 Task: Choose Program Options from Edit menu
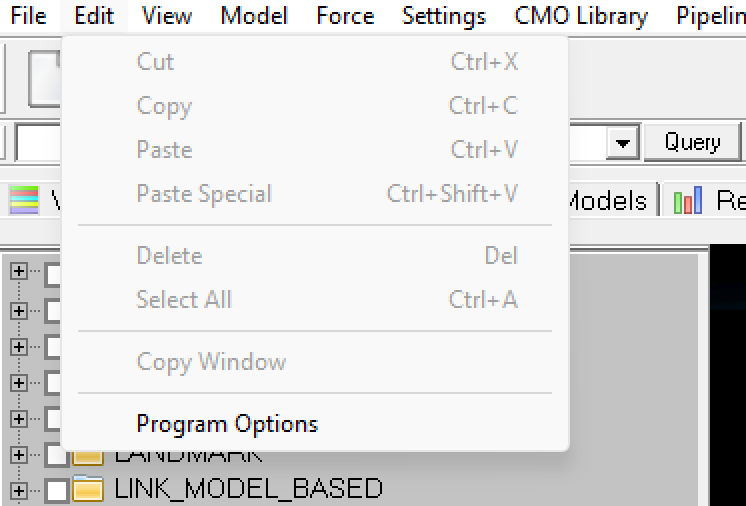227,424
